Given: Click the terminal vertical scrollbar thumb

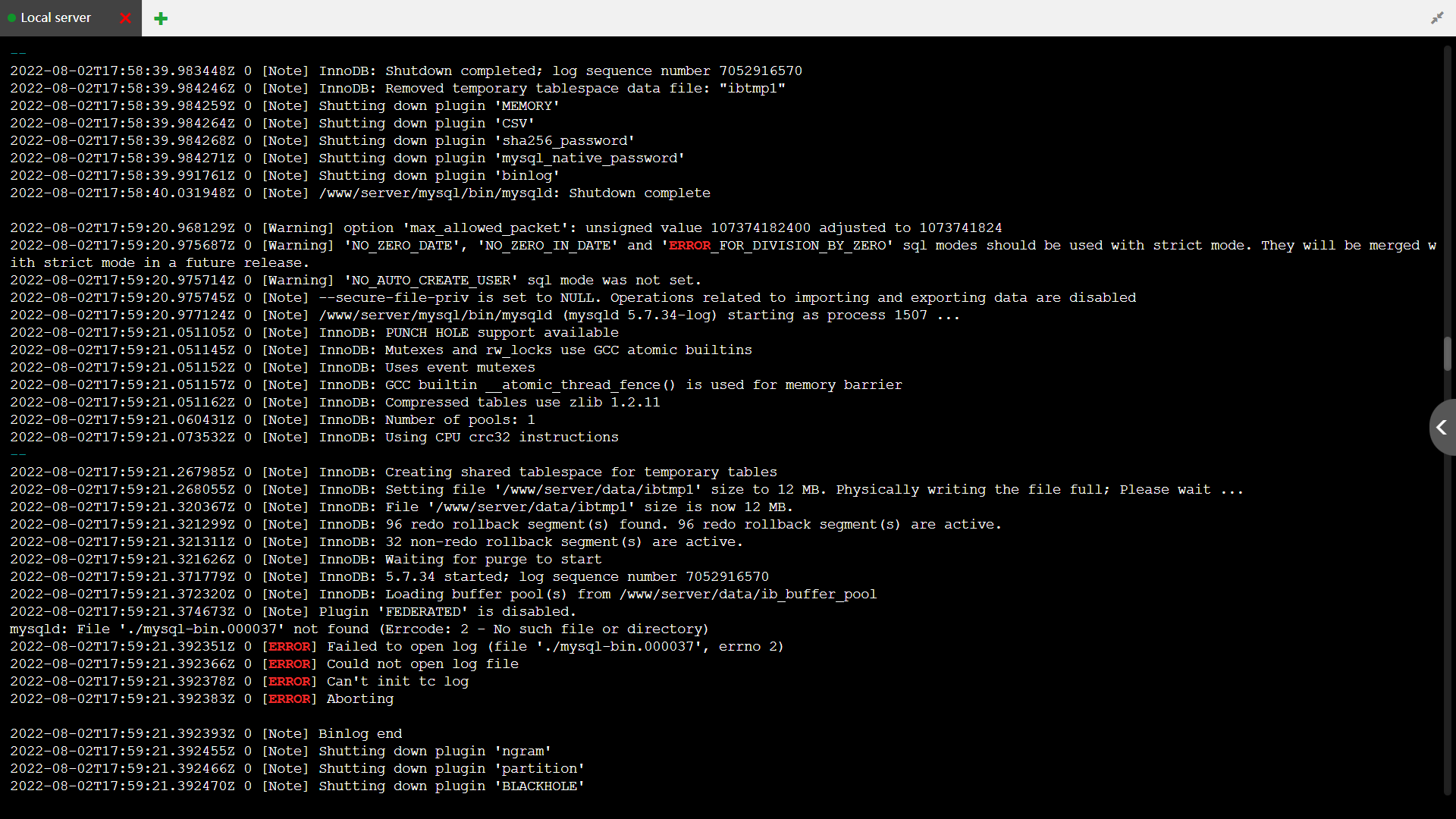Looking at the screenshot, I should tap(1447, 353).
